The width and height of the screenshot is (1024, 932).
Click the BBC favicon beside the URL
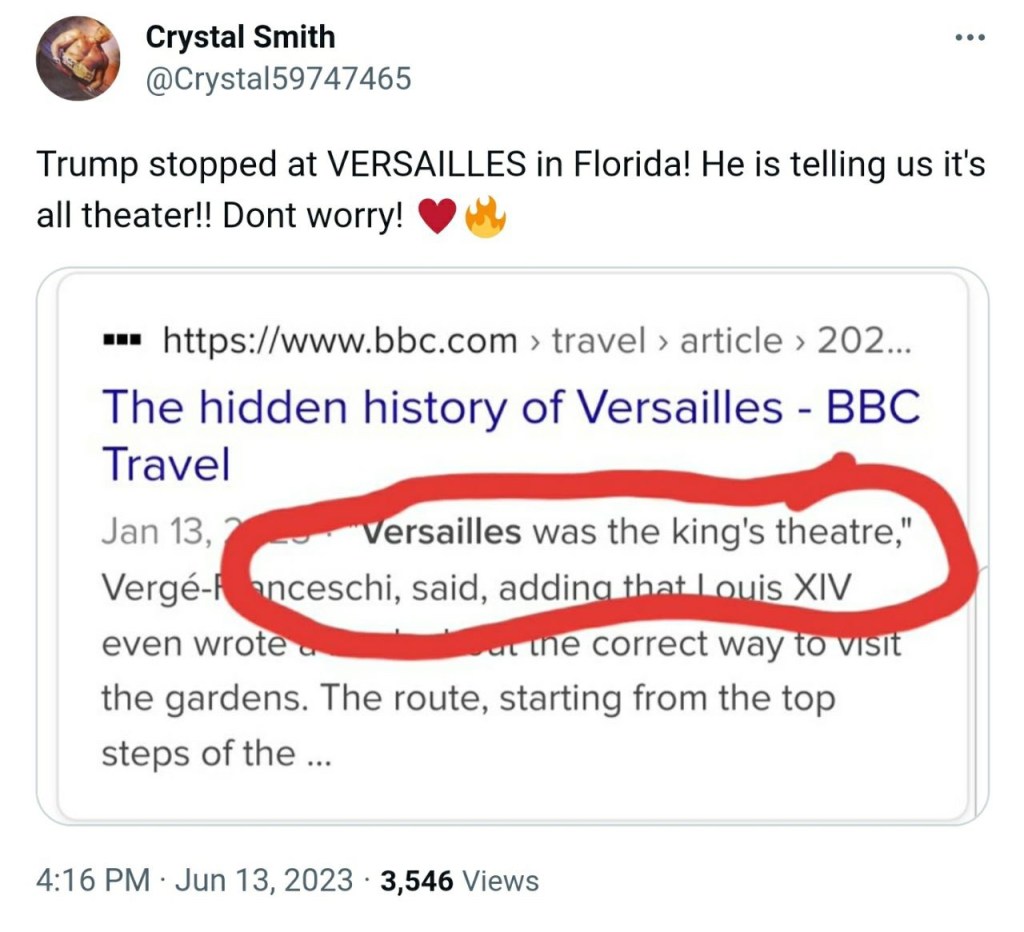[x=121, y=341]
